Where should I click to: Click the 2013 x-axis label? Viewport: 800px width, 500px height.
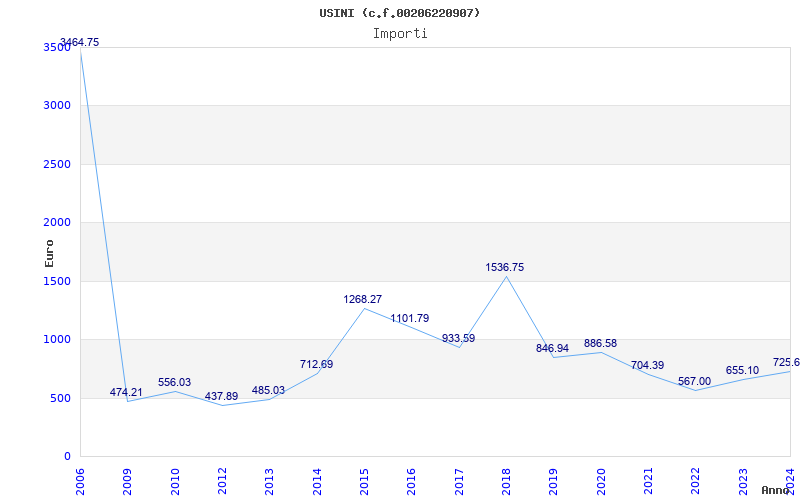(269, 482)
